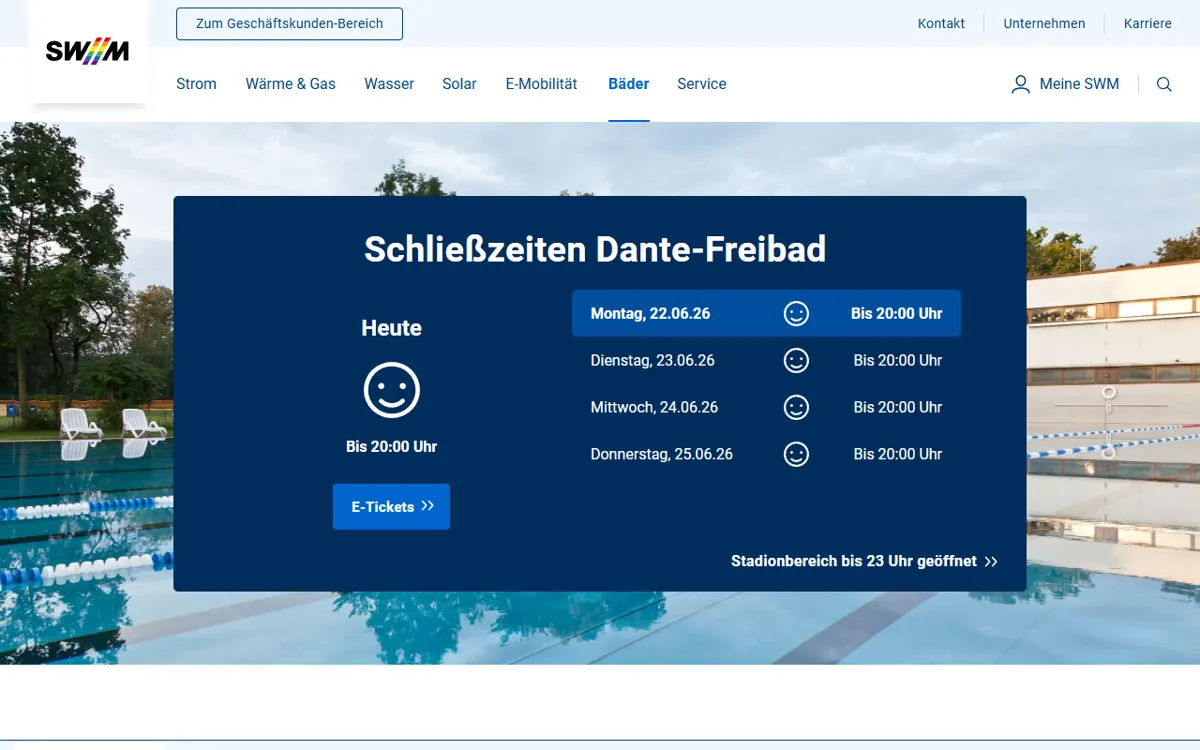Click smiley icon in Donnerstag row
The height and width of the screenshot is (750, 1200).
pos(796,454)
